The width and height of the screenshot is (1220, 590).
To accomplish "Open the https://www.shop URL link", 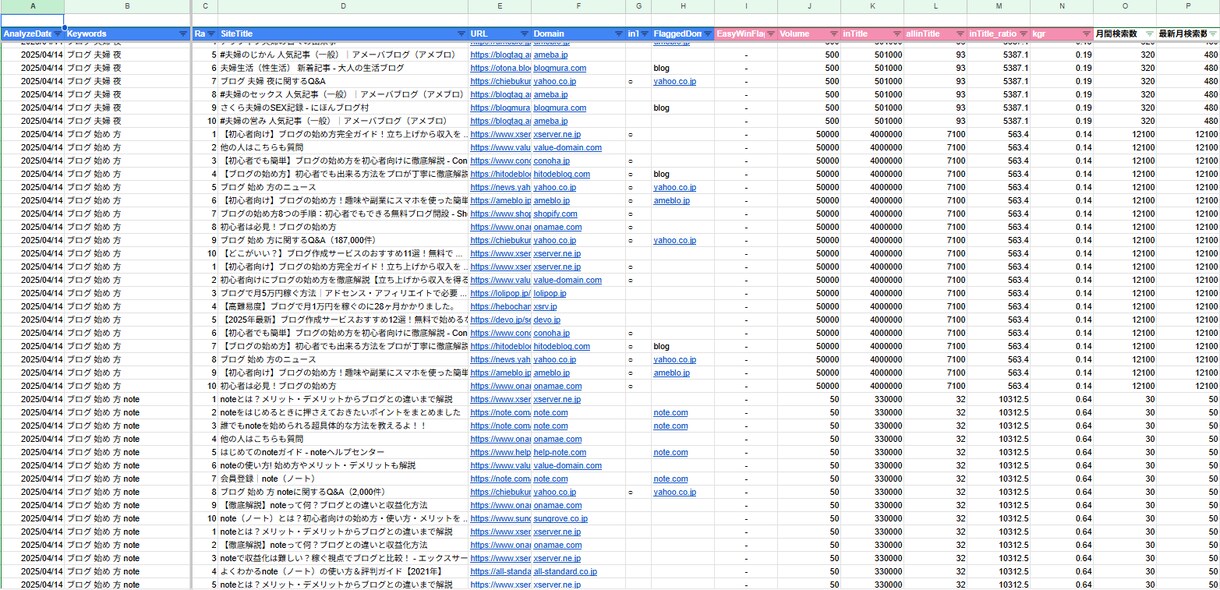I will click(500, 214).
